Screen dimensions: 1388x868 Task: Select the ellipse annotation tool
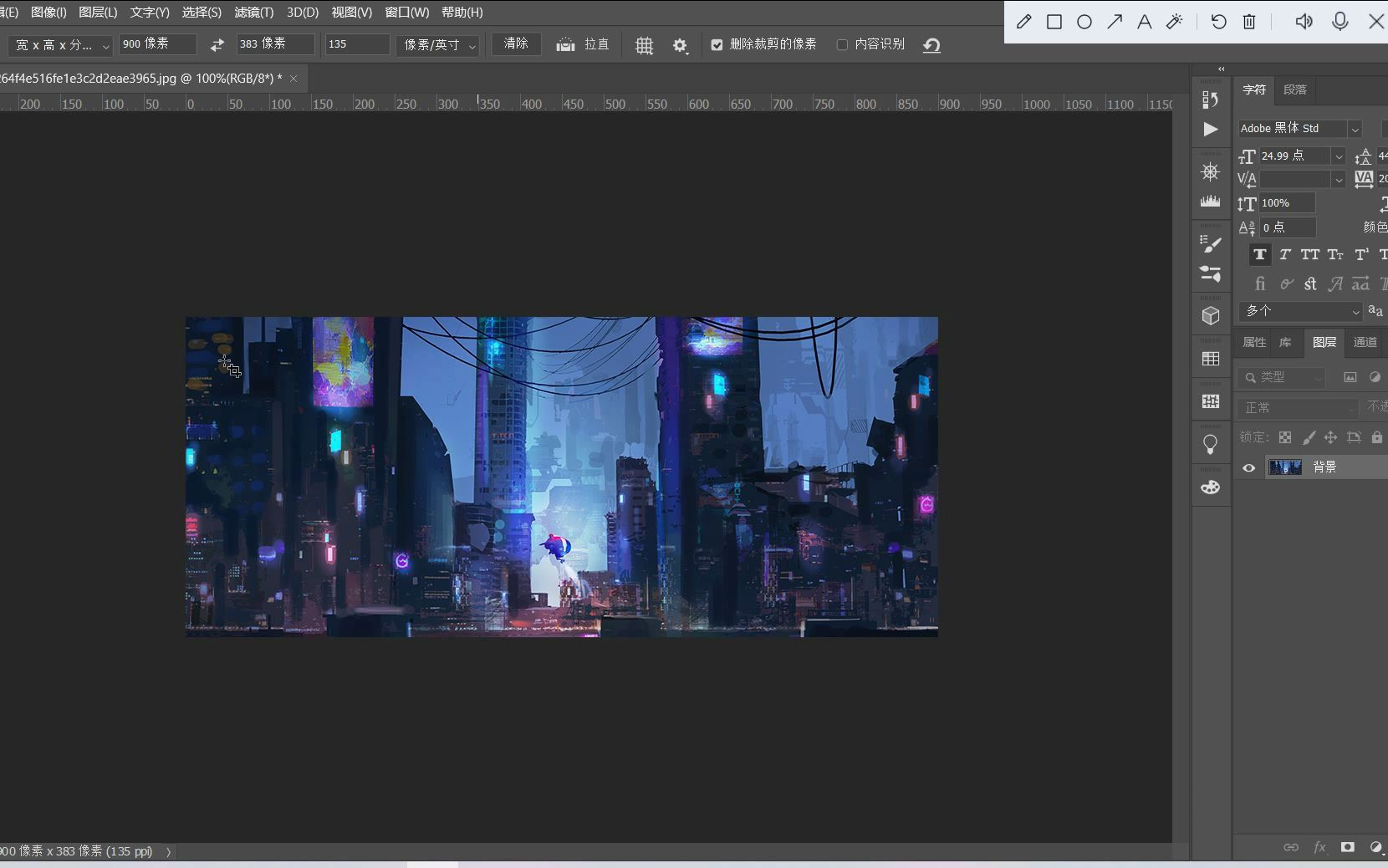click(x=1084, y=22)
